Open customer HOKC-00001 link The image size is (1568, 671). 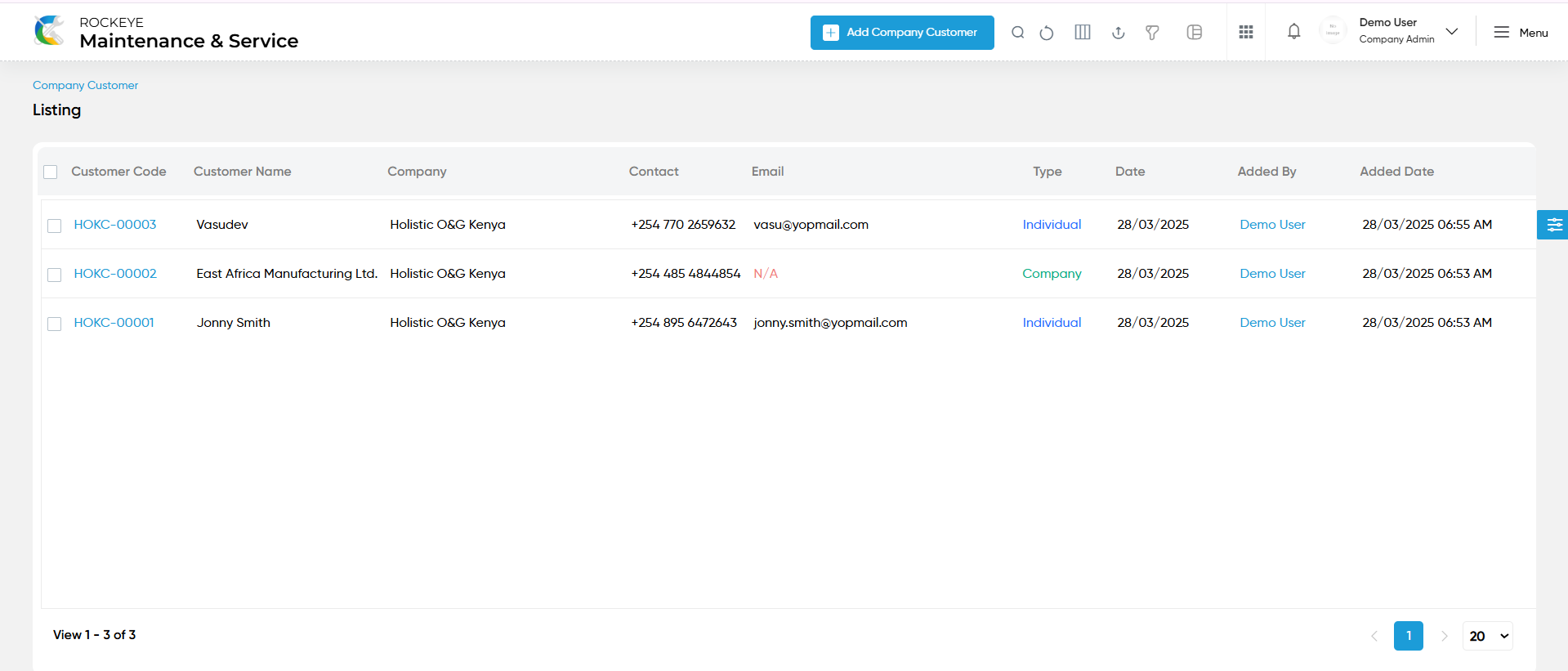114,323
